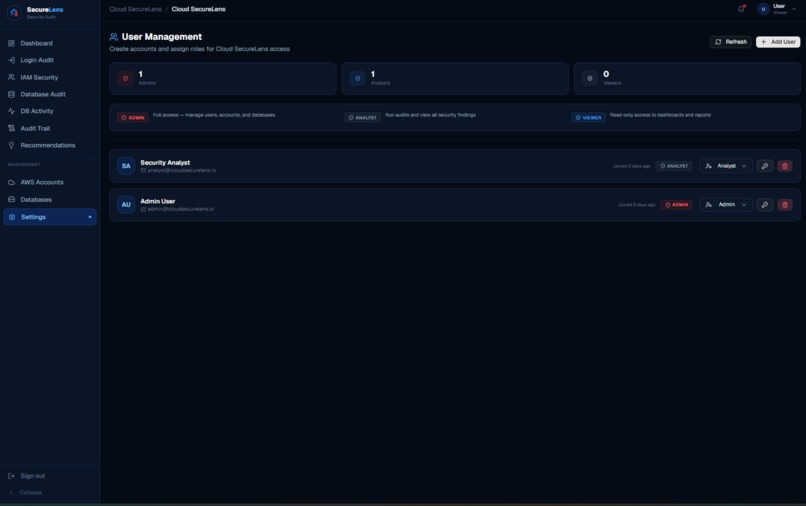The height and width of the screenshot is (506, 806).
Task: Click the AWS Accounts cloud icon
Action: [11, 182]
